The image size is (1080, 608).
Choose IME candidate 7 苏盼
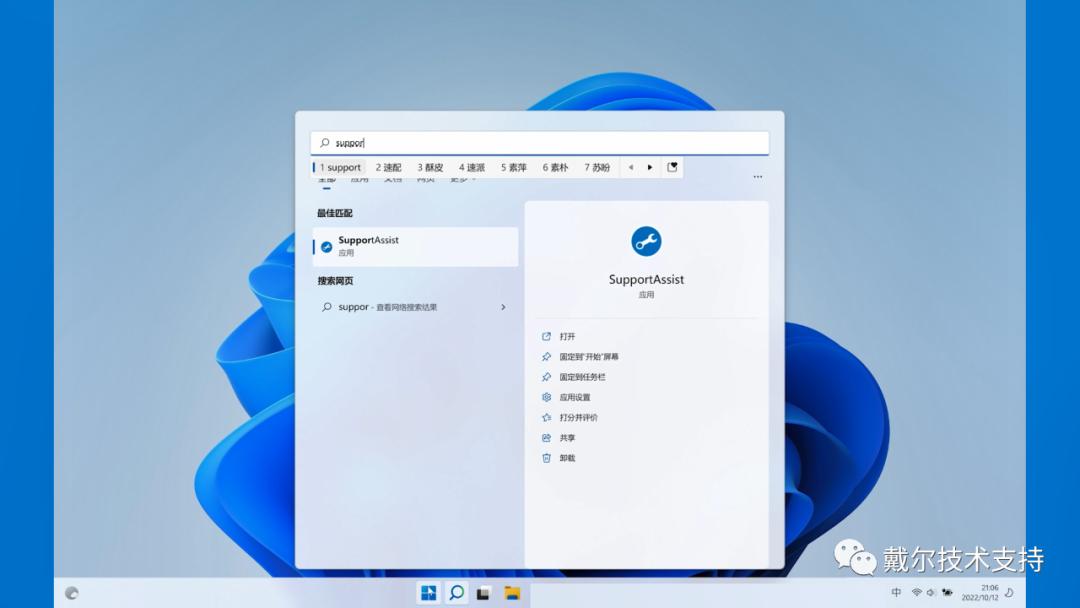(x=597, y=167)
